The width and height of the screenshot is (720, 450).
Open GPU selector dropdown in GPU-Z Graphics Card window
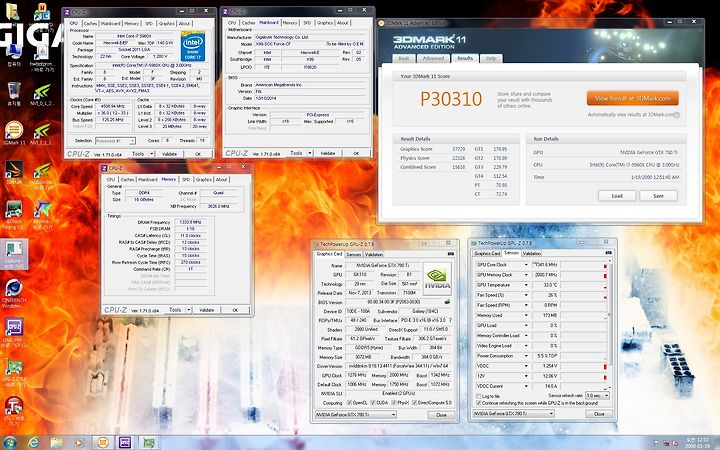[355, 415]
